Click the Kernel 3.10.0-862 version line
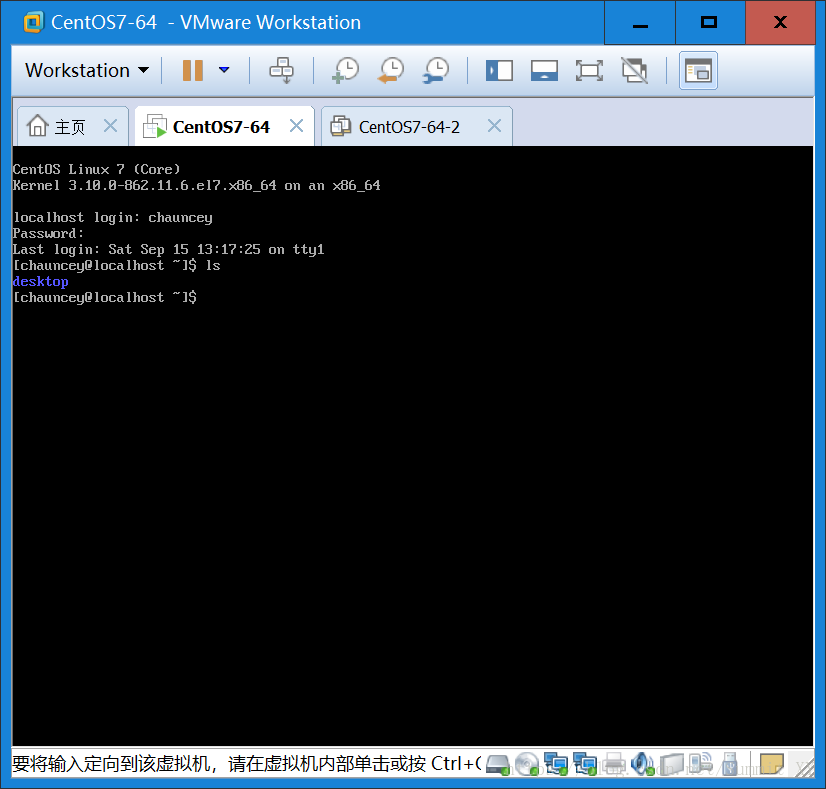Screen dimensions: 826x789 click(196, 185)
